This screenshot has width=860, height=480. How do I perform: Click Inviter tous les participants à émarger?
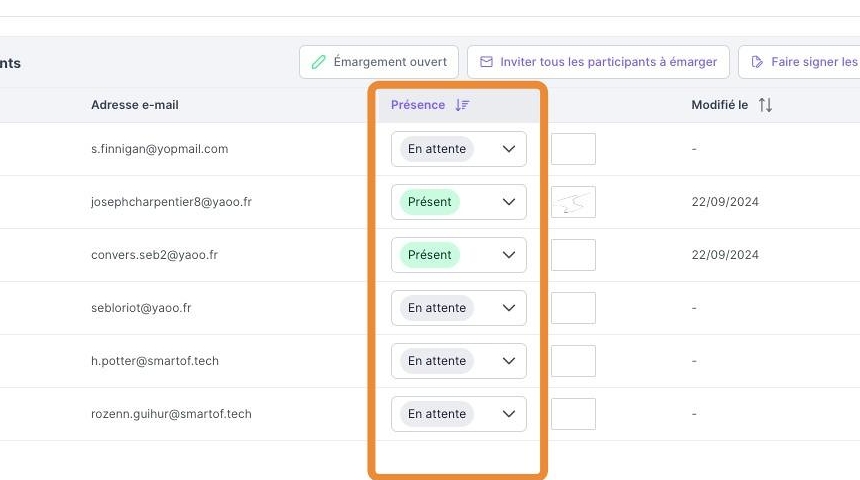598,62
